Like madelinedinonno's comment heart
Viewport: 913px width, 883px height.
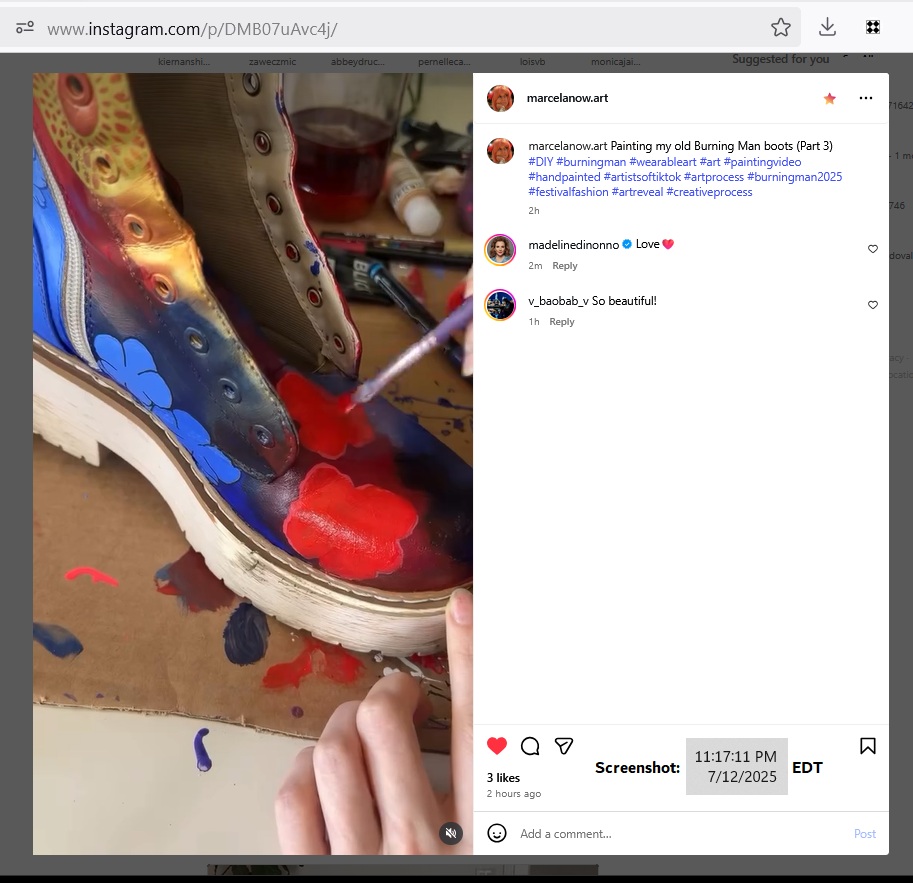873,249
